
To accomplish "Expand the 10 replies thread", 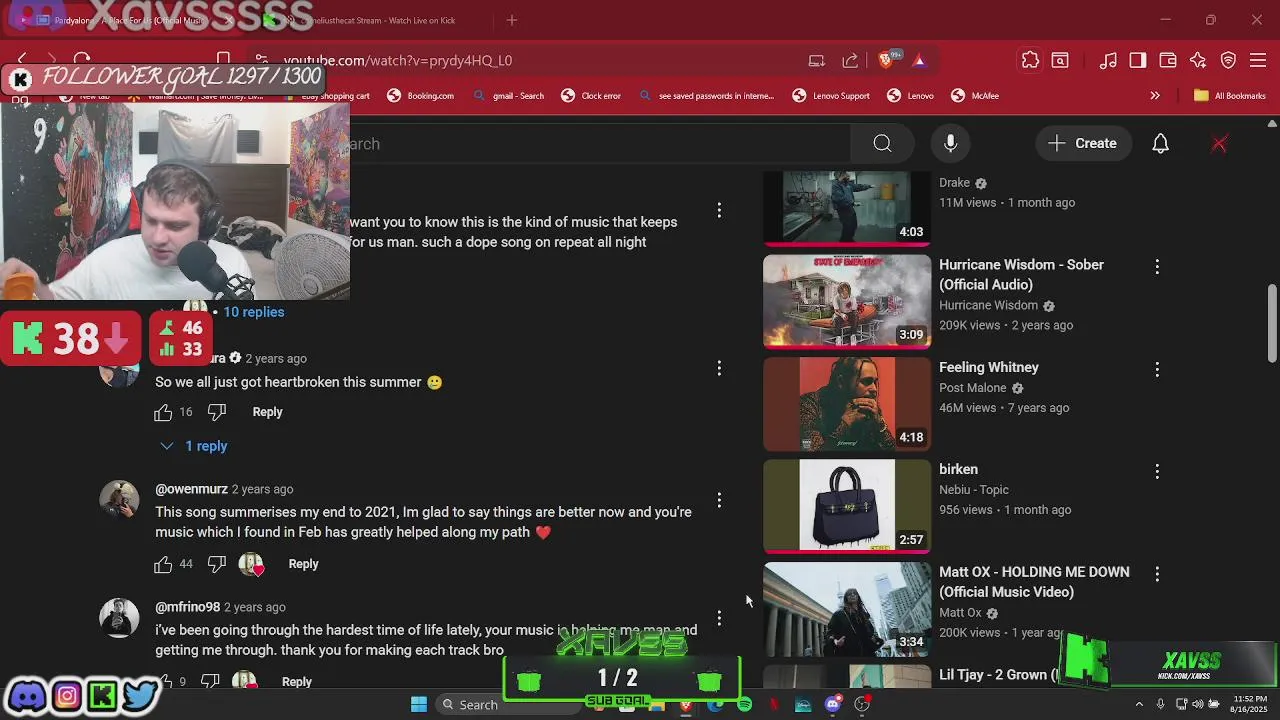I will coord(253,312).
